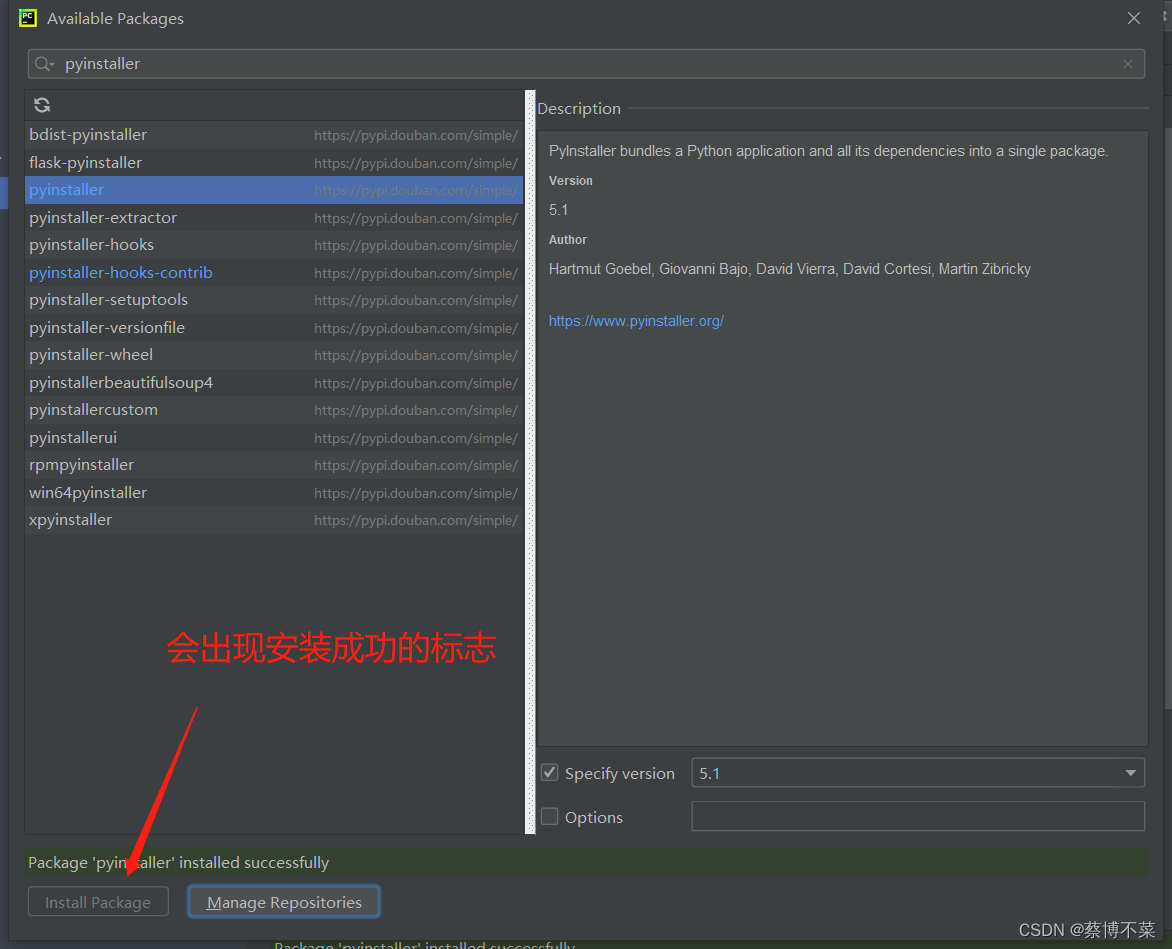Screen dimensions: 1172x949
Task: Close the Available Packages dialog
Action: point(1134,18)
